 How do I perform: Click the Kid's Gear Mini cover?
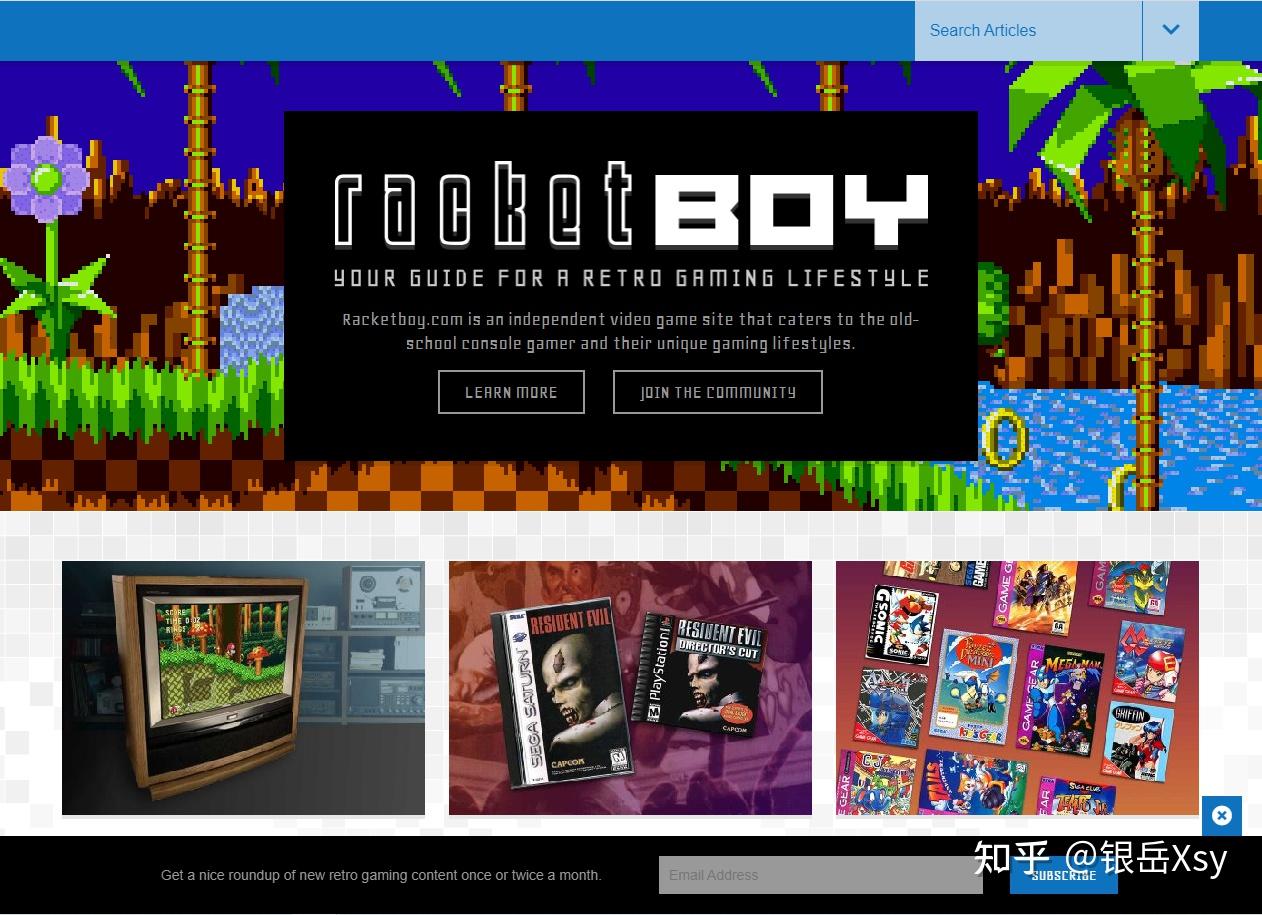(975, 681)
